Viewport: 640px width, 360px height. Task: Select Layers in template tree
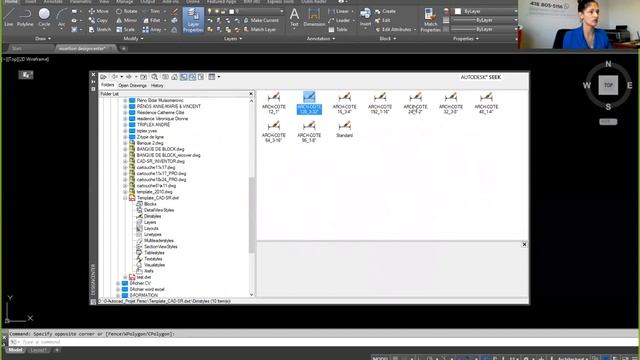click(x=150, y=222)
